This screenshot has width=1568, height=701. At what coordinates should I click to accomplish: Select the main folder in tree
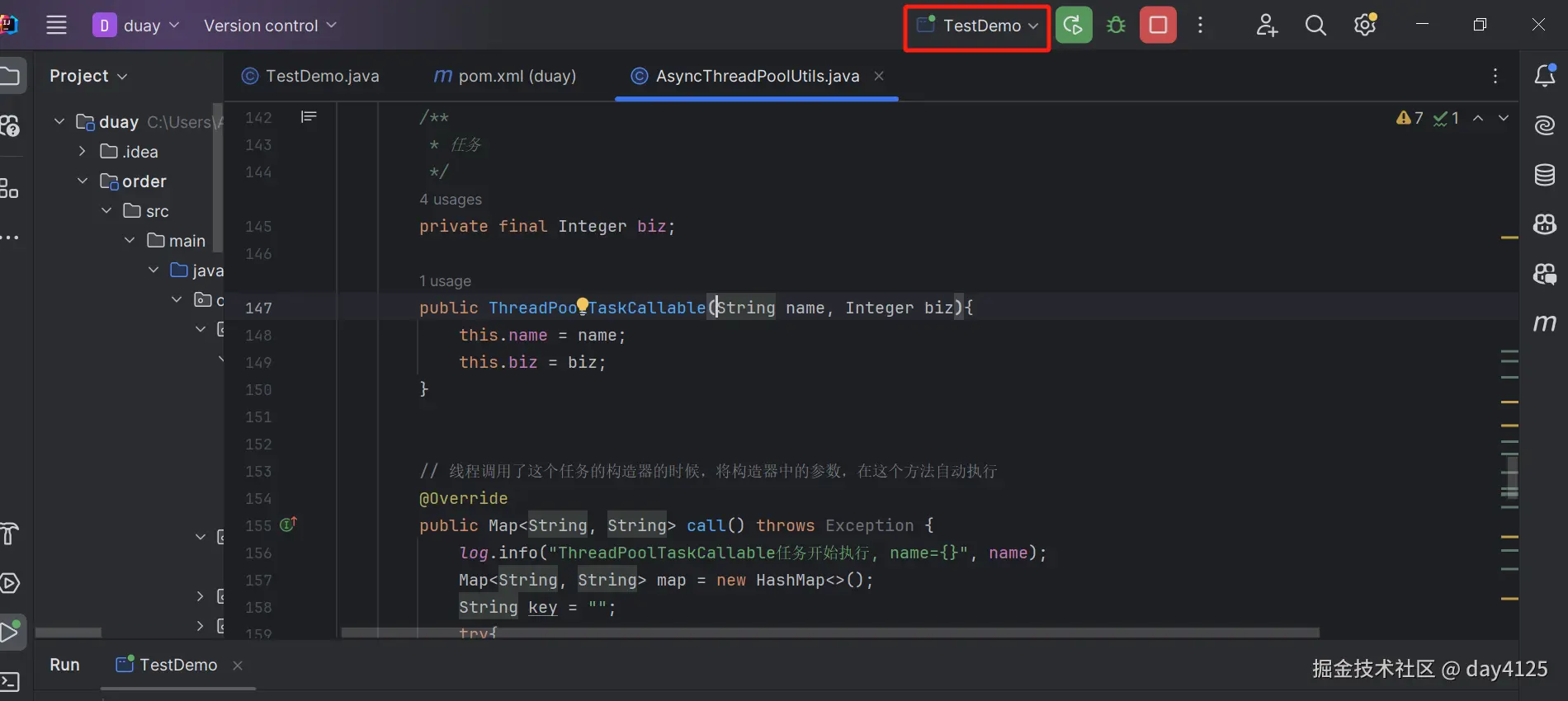[177, 241]
